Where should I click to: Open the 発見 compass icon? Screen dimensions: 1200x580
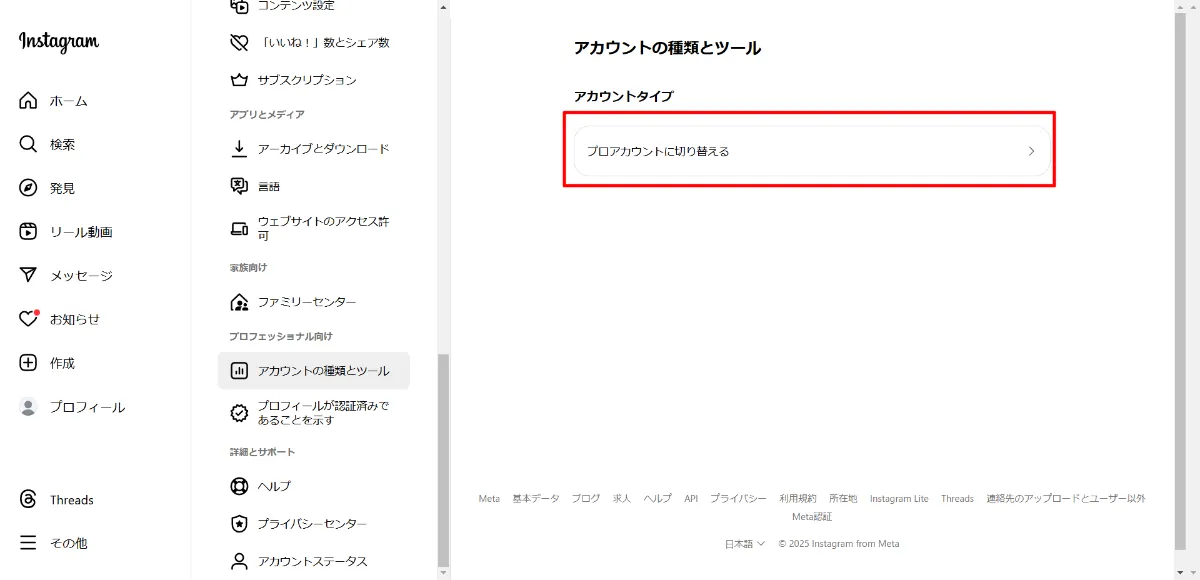(28, 188)
